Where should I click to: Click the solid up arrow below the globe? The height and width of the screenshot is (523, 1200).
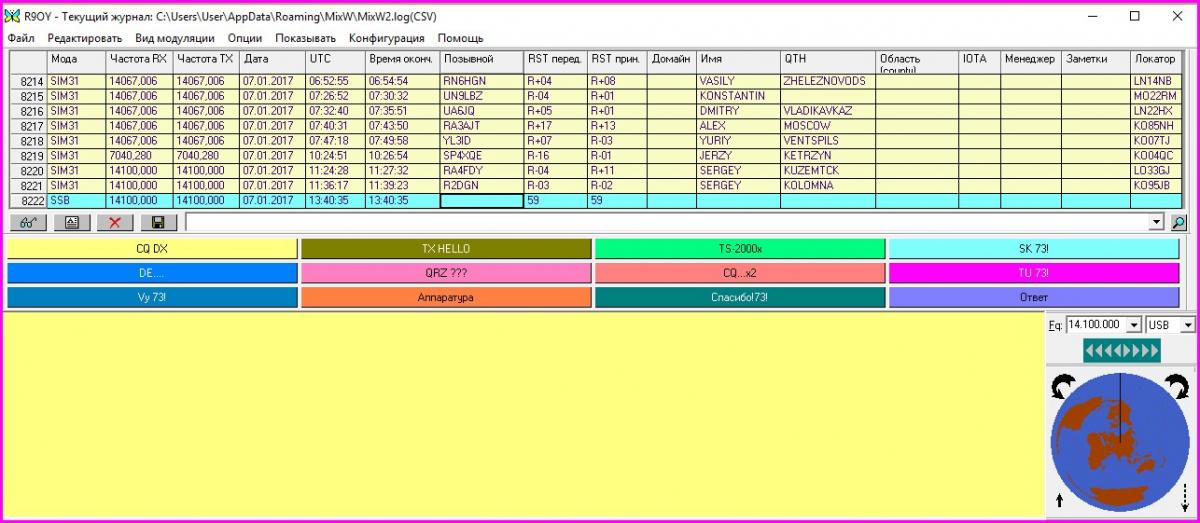[1059, 500]
